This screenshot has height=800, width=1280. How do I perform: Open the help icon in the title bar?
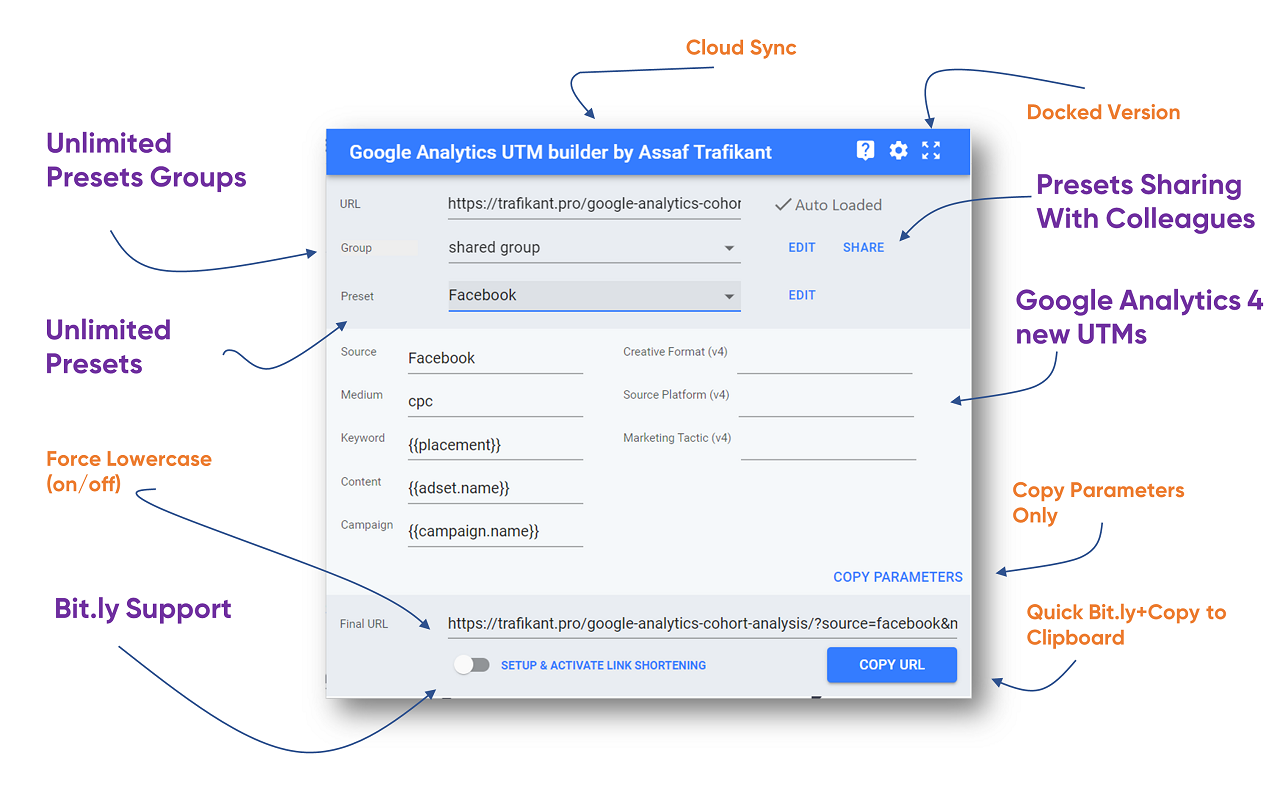tap(865, 151)
